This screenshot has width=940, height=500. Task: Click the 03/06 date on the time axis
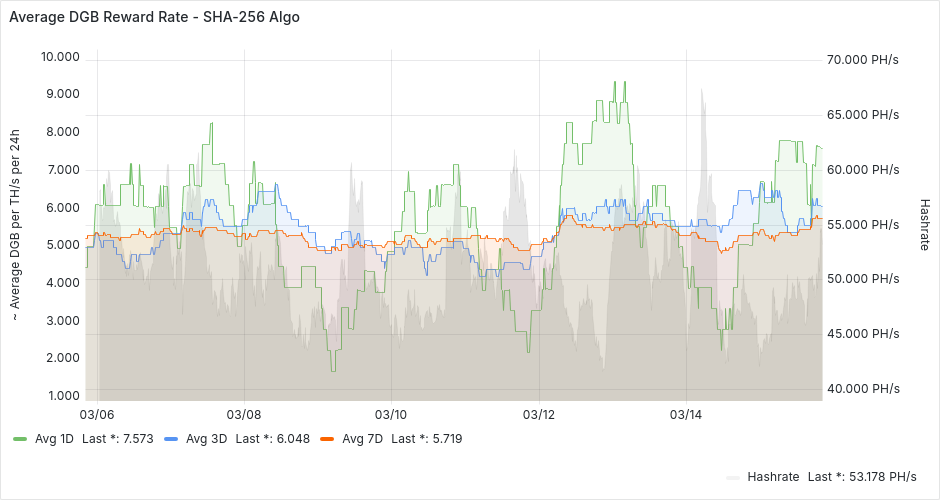click(96, 414)
